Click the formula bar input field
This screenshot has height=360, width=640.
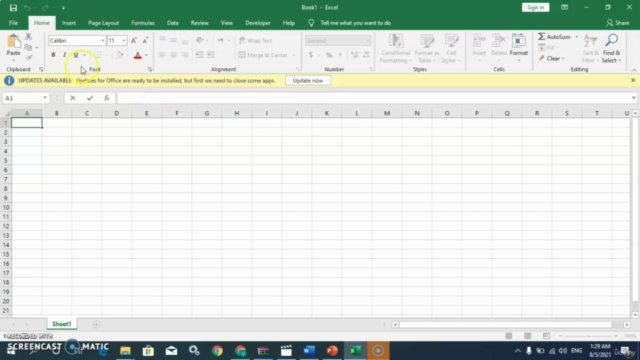tap(373, 98)
